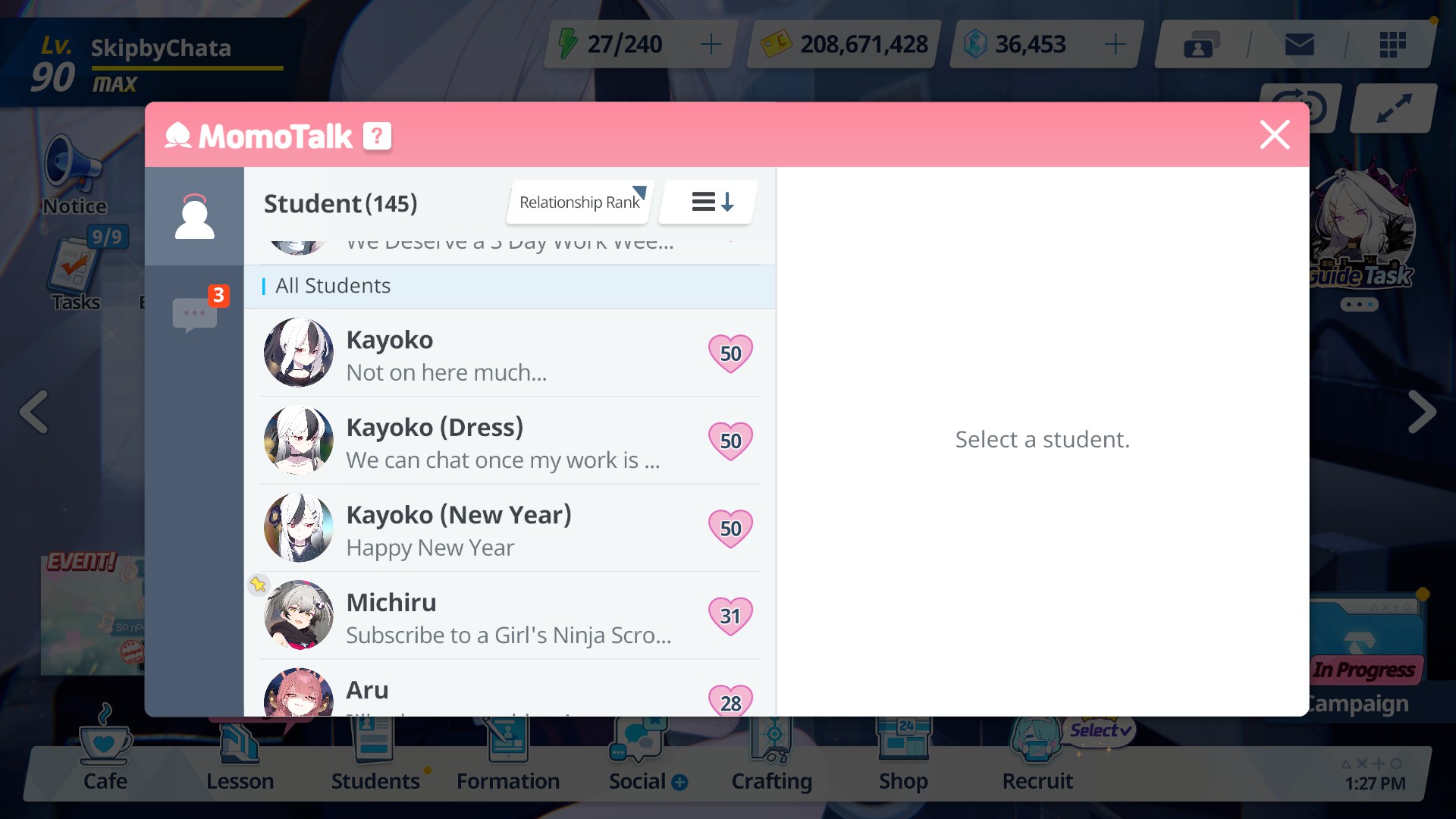Screen dimensions: 1456x819
Task: Click Kayoko (New Year) relationship heart
Action: pos(730,529)
